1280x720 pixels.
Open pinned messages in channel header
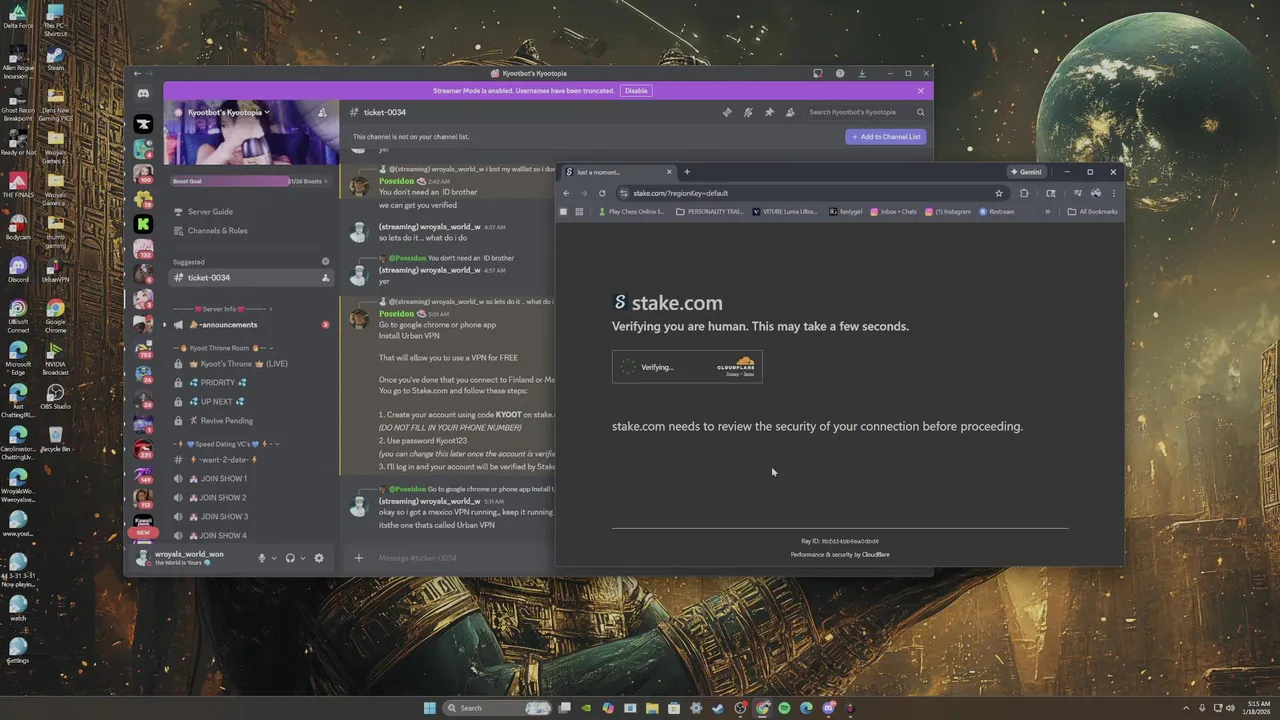click(769, 112)
